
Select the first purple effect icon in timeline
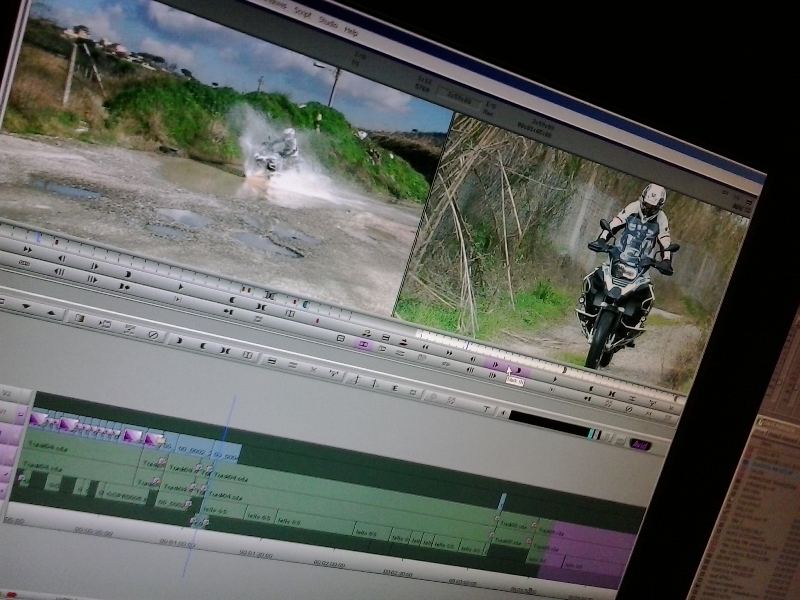[40, 420]
